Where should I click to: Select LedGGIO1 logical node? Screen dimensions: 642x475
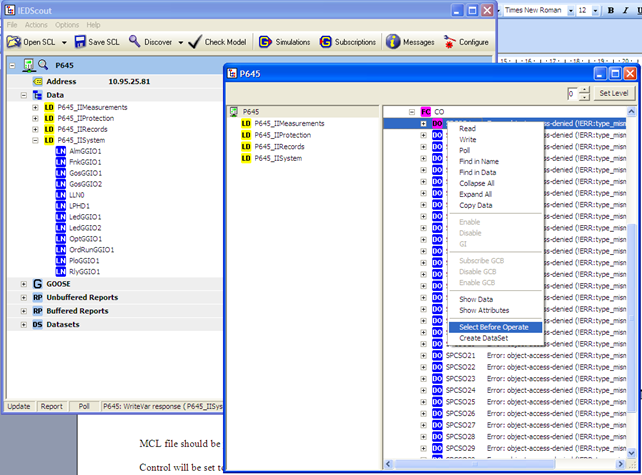85,217
